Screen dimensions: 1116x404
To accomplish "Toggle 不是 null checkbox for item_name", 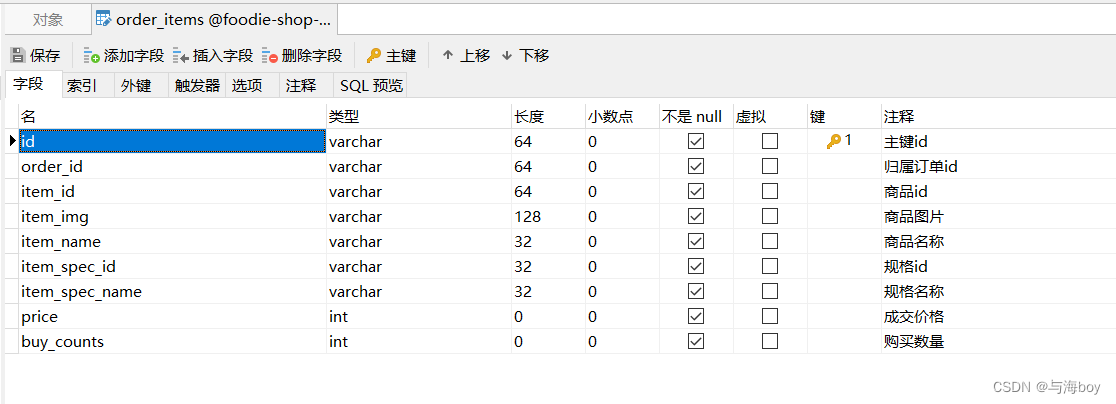I will click(696, 241).
